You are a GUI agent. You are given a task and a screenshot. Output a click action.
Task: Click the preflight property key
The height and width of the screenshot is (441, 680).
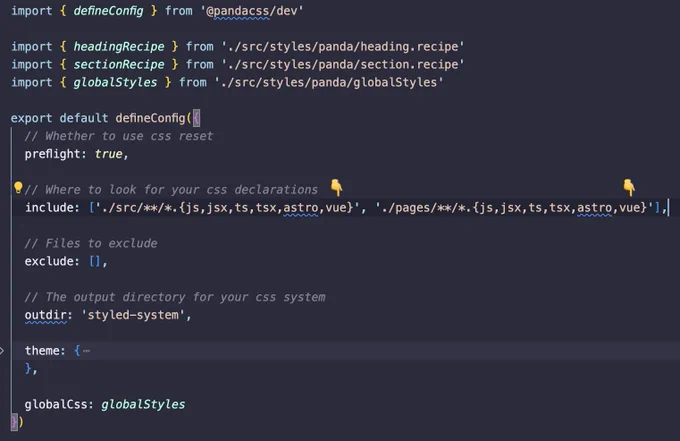coord(52,154)
